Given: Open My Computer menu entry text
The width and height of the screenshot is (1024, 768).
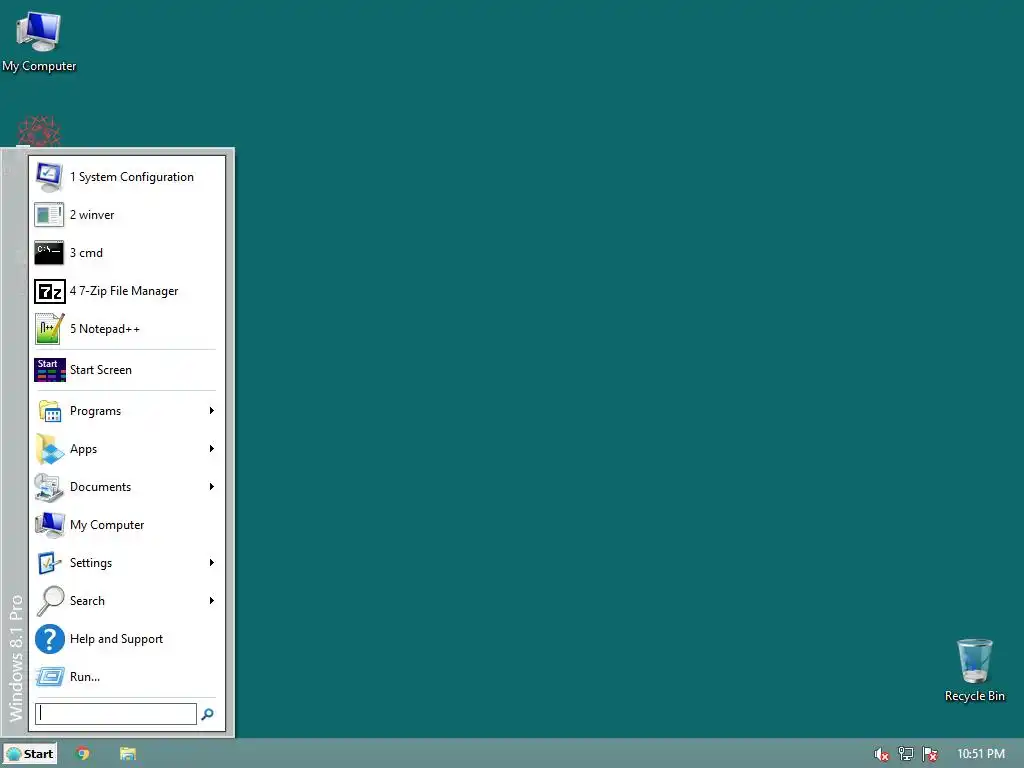Looking at the screenshot, I should click(x=107, y=525).
